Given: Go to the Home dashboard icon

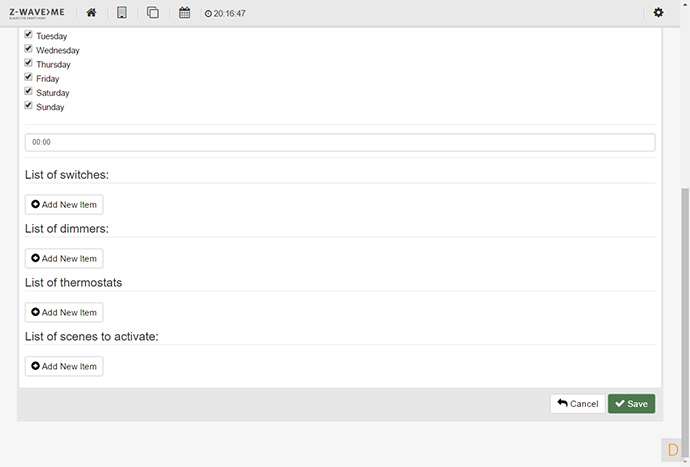Looking at the screenshot, I should click(91, 13).
